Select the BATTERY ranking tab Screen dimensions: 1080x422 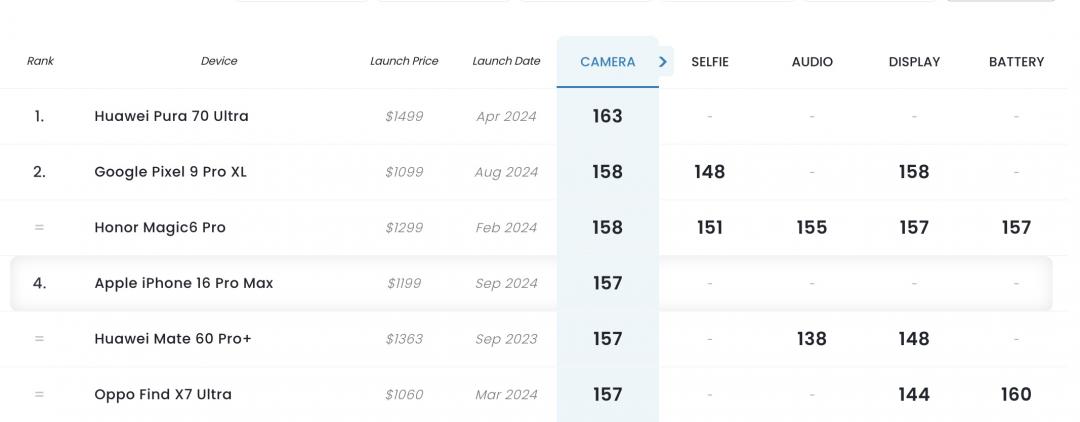pyautogui.click(x=1016, y=62)
